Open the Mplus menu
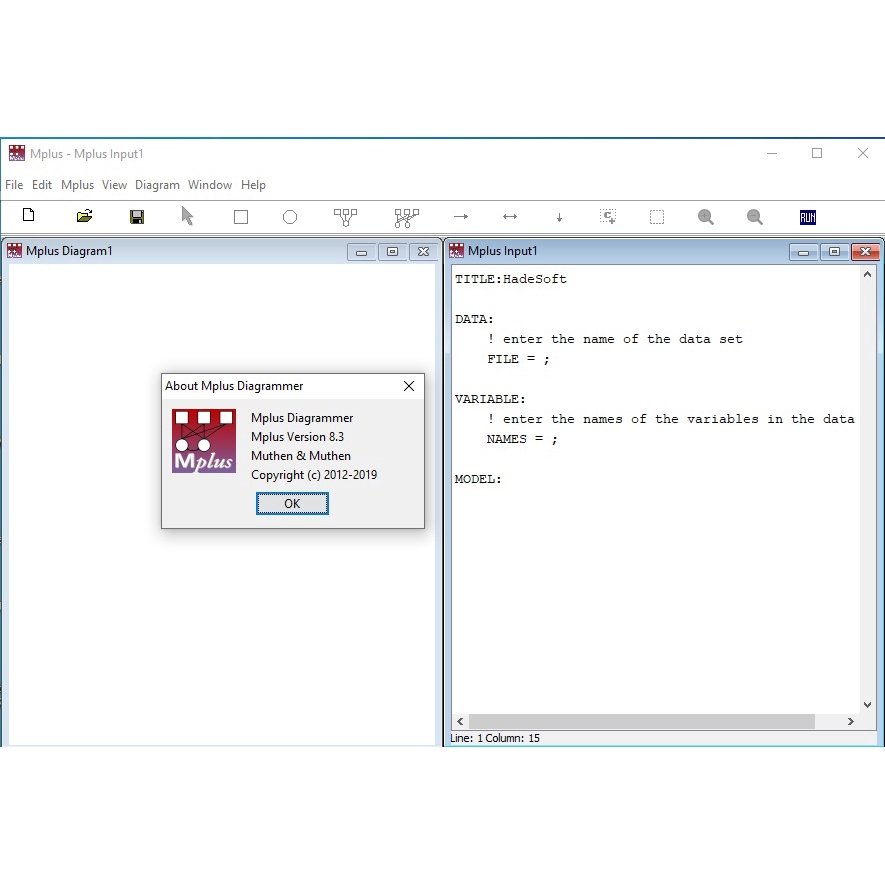Image resolution: width=885 pixels, height=885 pixels. tap(77, 185)
